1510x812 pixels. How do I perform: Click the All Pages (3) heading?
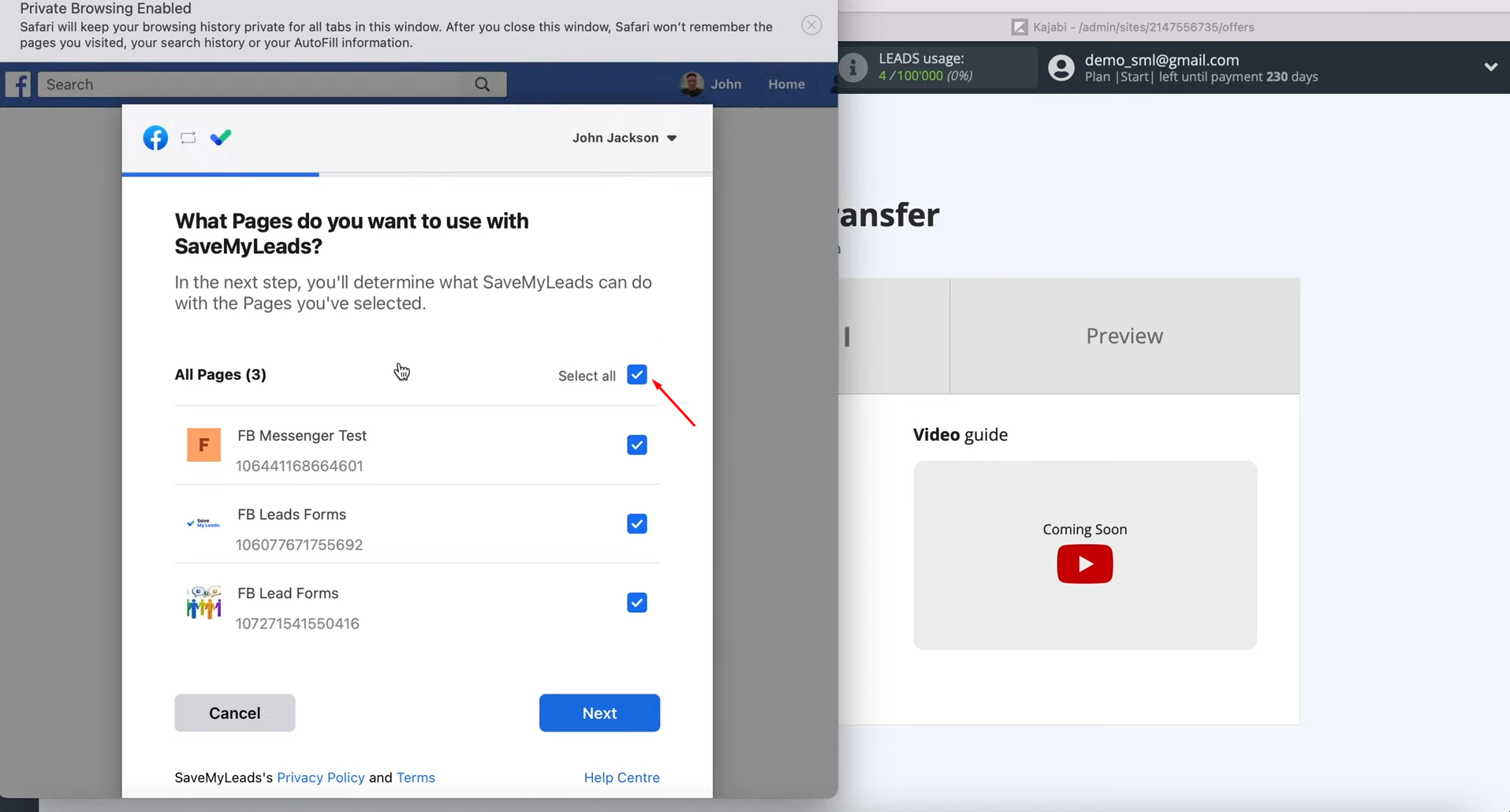click(x=220, y=374)
